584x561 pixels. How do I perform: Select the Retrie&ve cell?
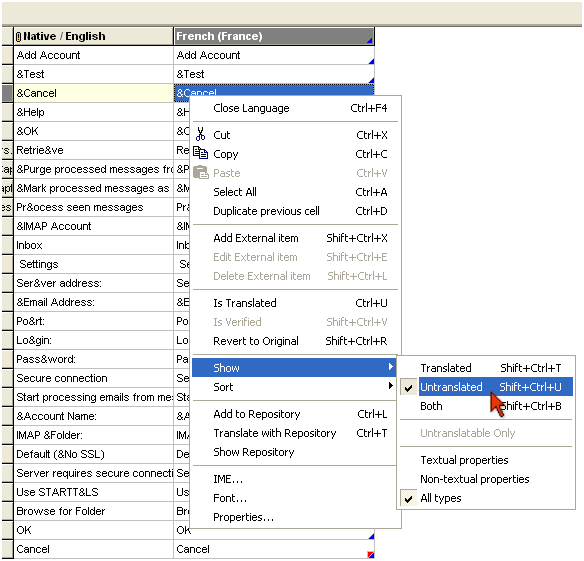click(93, 150)
